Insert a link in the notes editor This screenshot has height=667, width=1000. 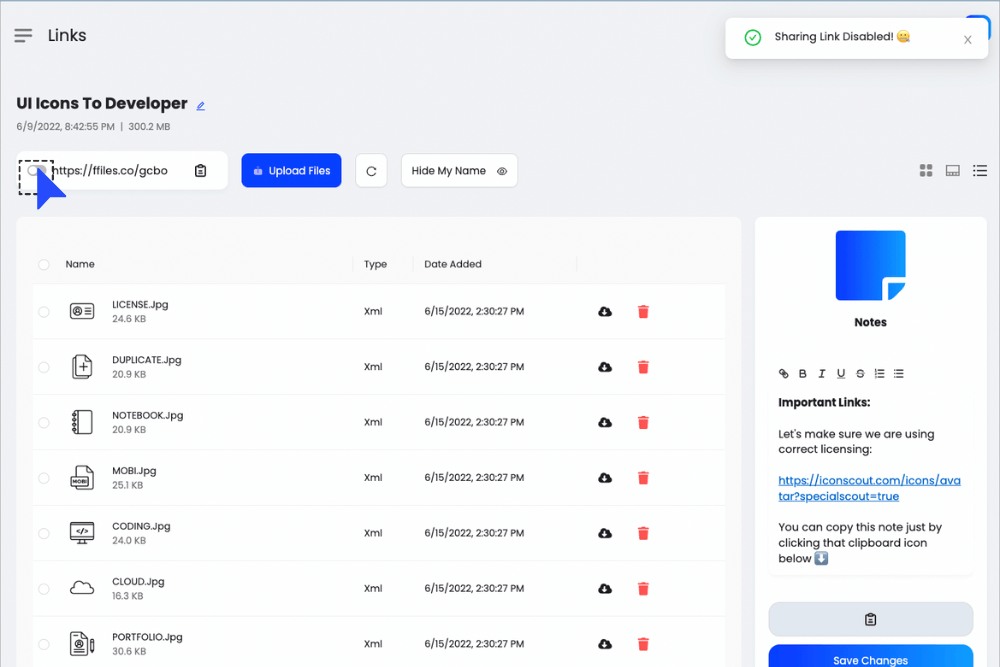(x=783, y=374)
